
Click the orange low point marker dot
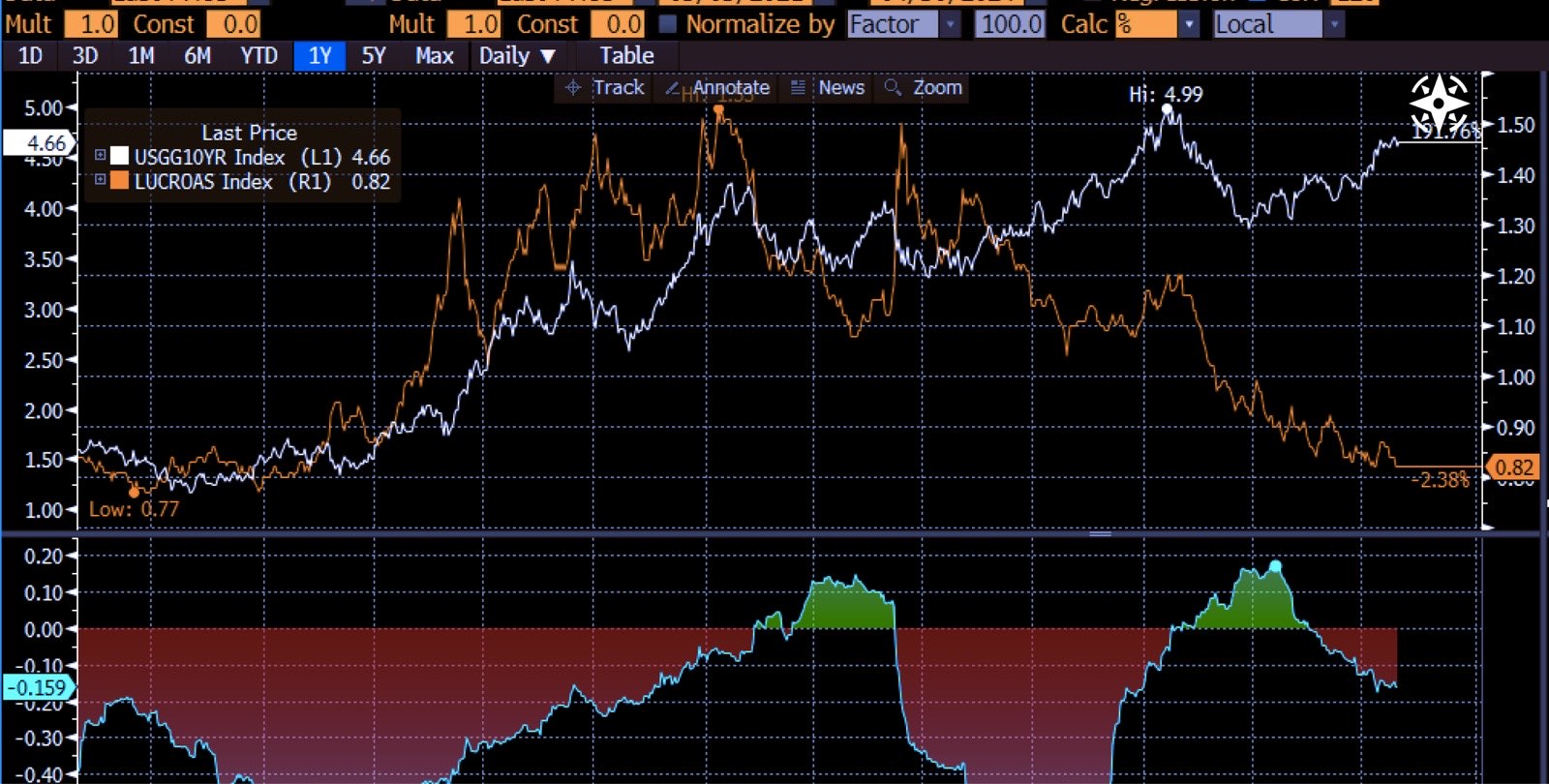click(134, 493)
